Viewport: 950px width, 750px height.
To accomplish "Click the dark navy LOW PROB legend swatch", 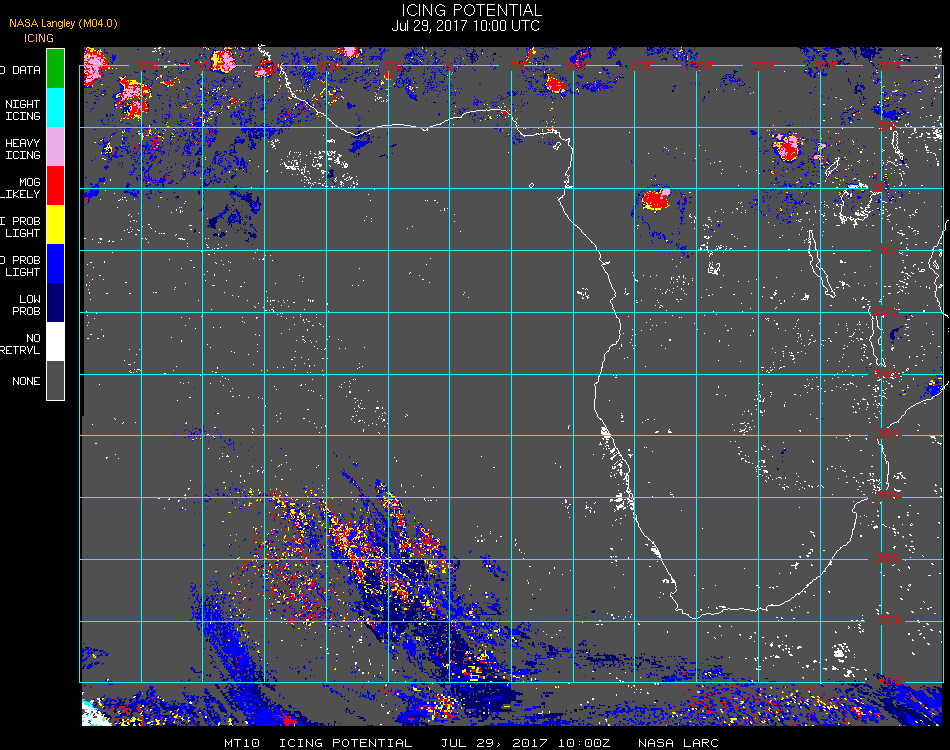I will [x=55, y=303].
